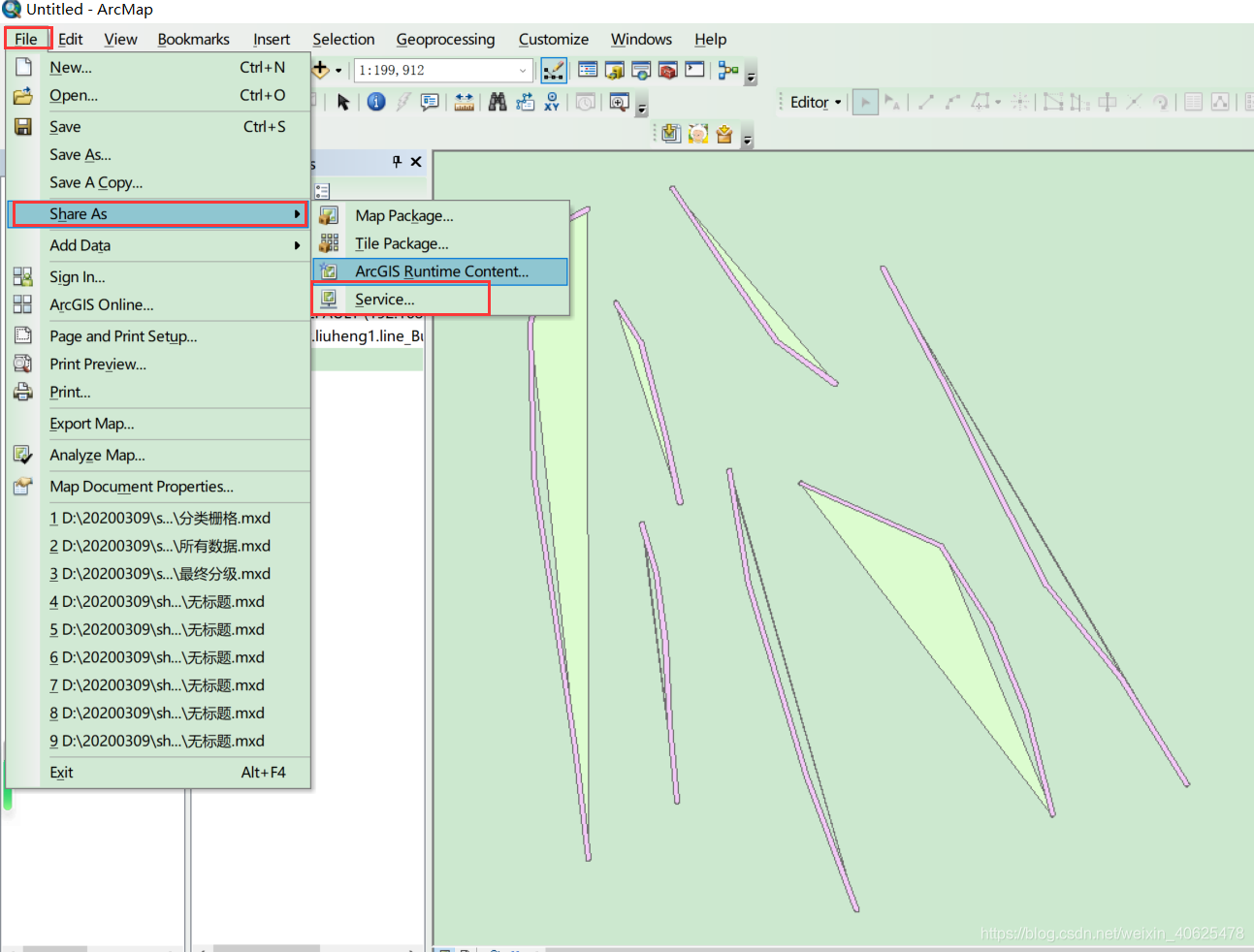Open the Geoprocessing menu
Image resolution: width=1254 pixels, height=952 pixels.
click(445, 39)
